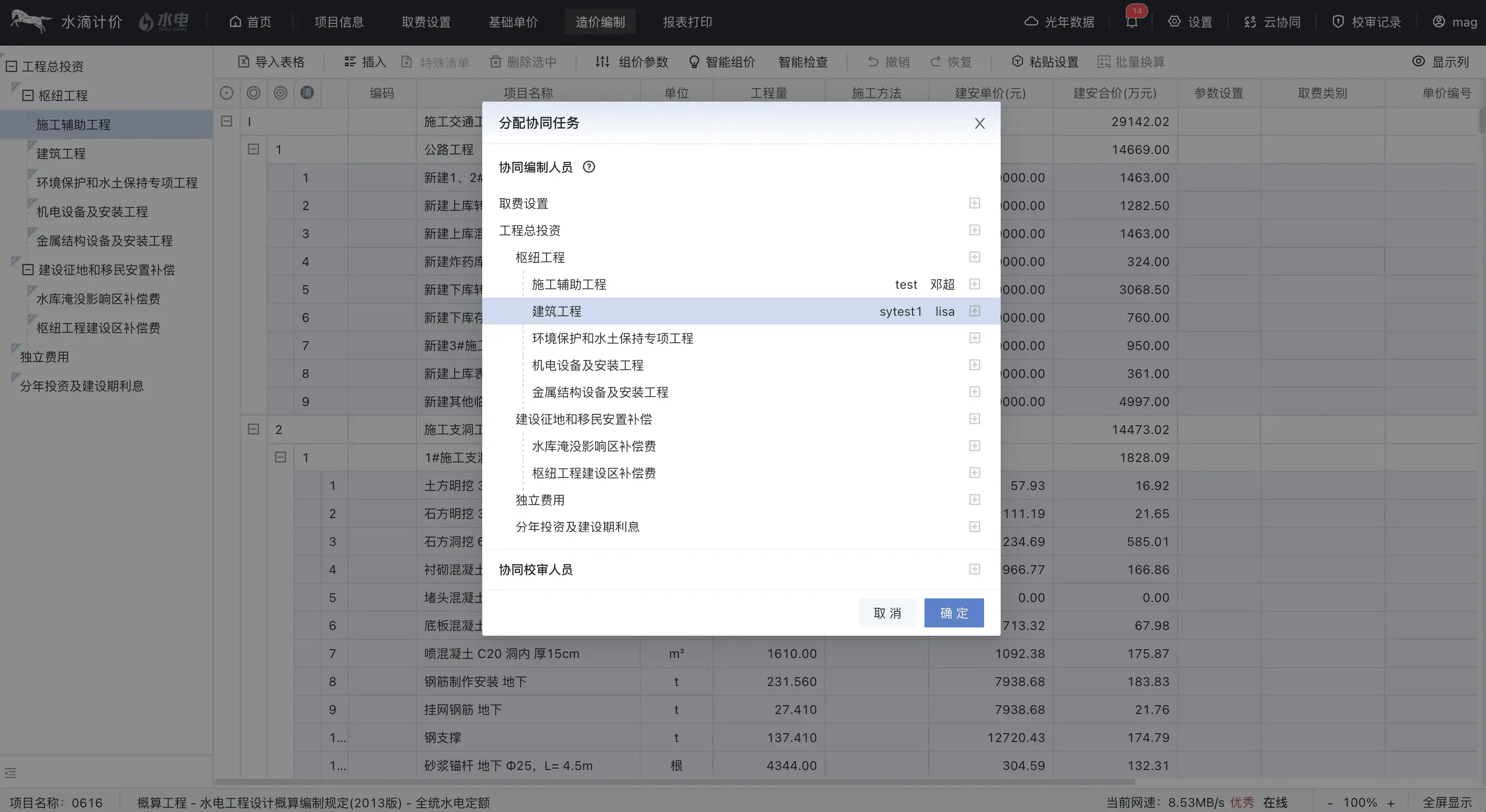Click plus icon next to 协同校审人员
The height and width of the screenshot is (812, 1486).
coord(974,569)
